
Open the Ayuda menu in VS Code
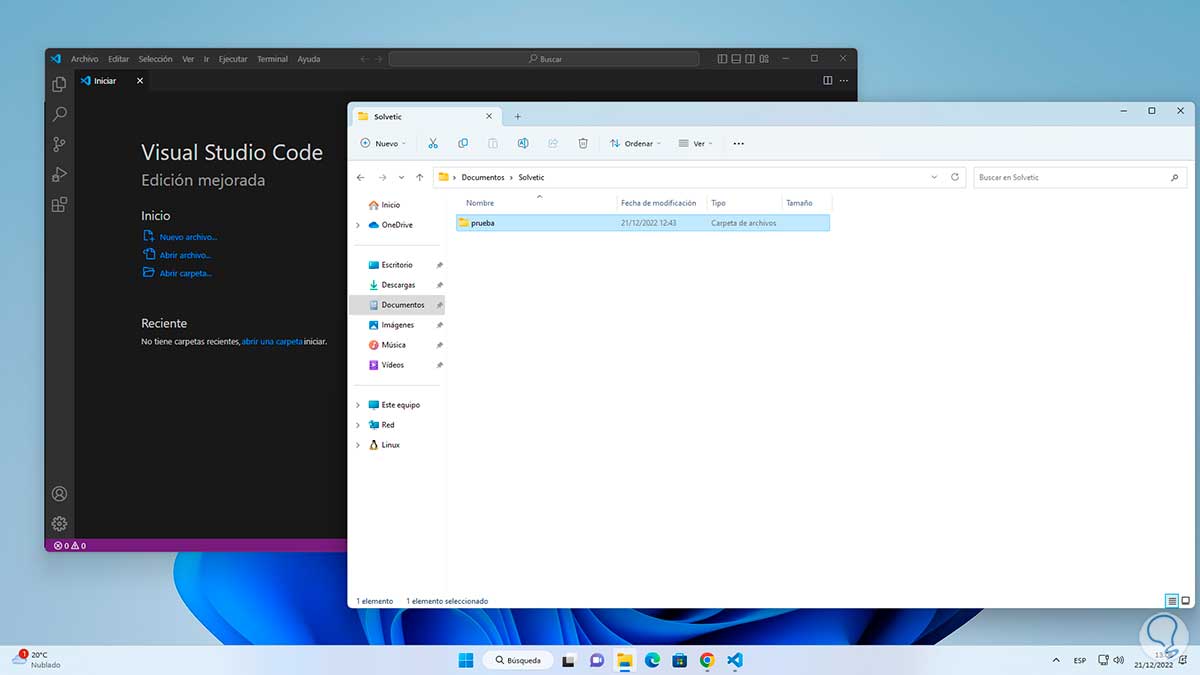click(x=309, y=59)
